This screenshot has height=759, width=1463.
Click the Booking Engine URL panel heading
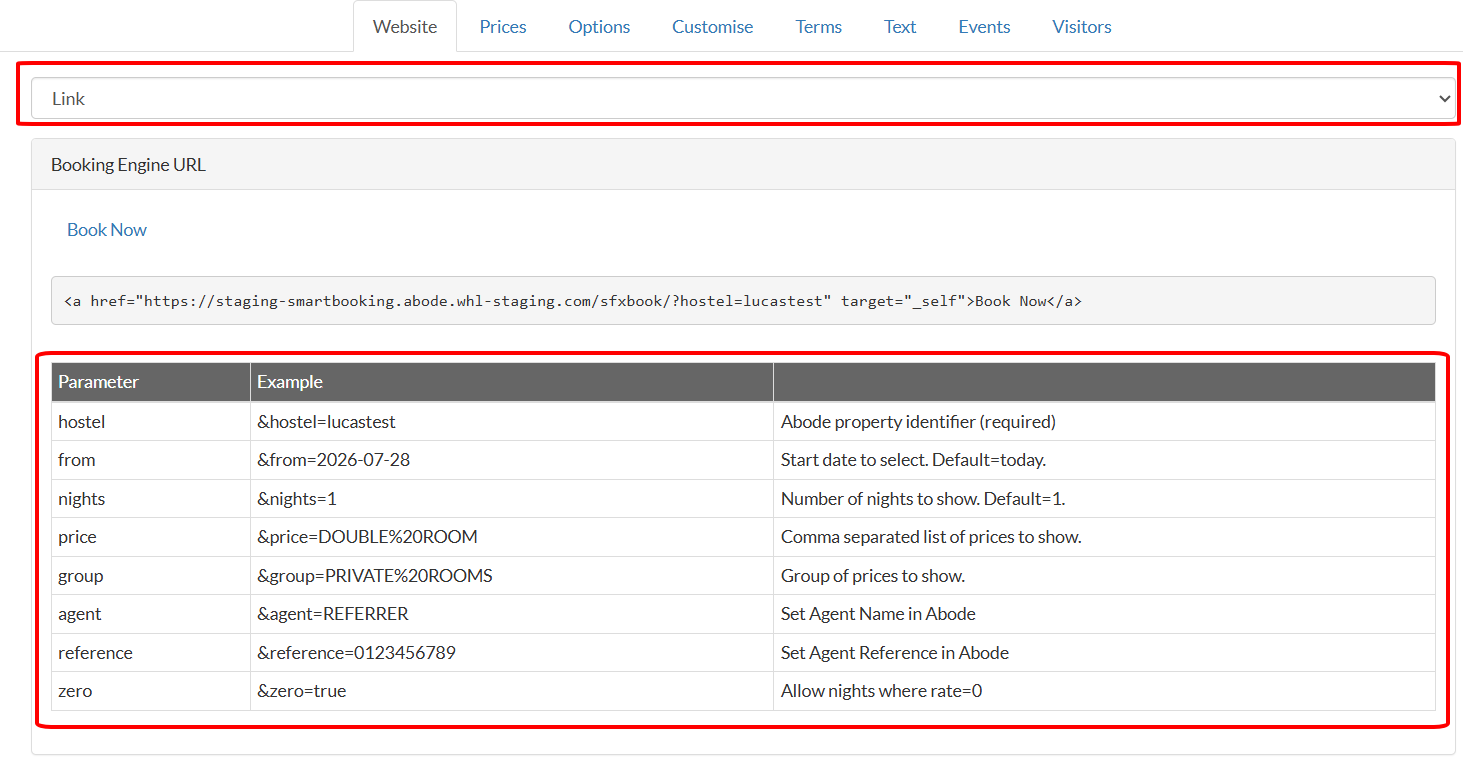743,164
